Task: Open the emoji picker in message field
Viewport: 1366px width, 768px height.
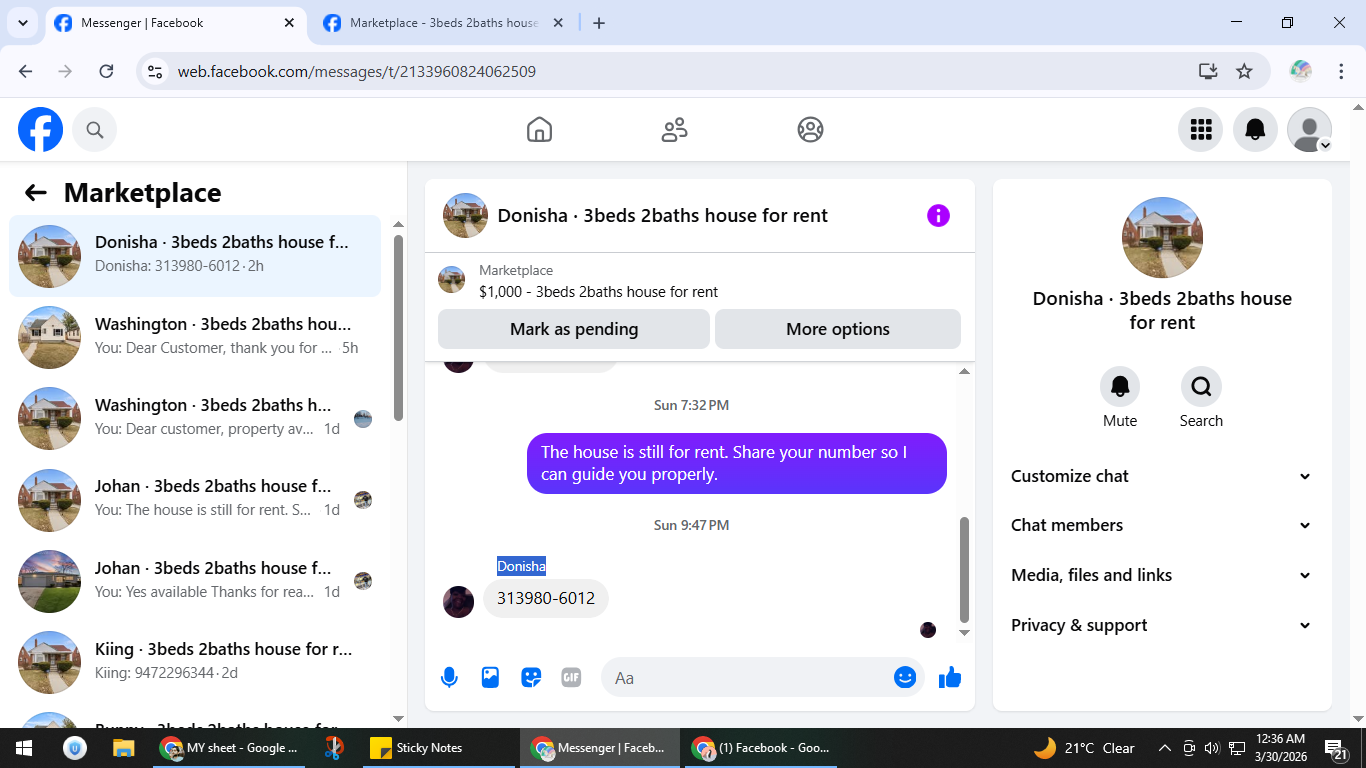Action: [x=905, y=678]
